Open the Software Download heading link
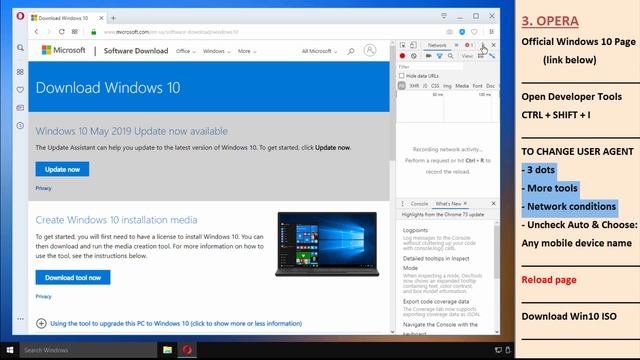The width and height of the screenshot is (640, 360). pos(136,51)
